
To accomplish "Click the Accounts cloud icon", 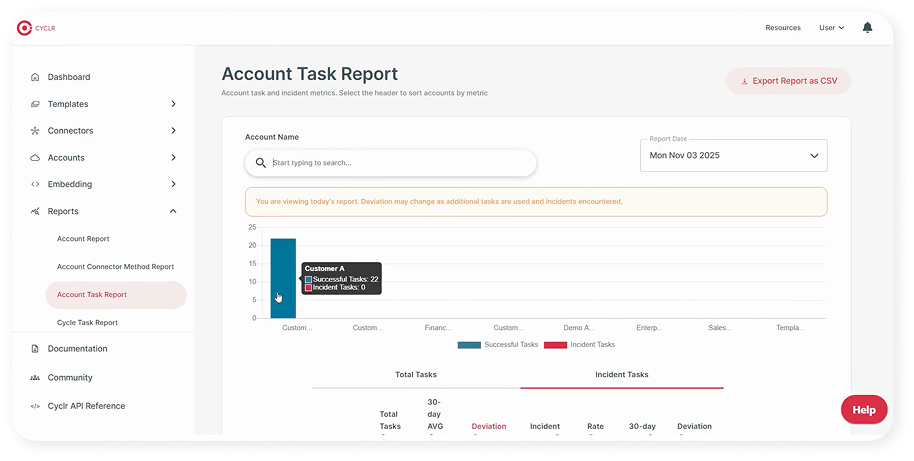I will (x=35, y=158).
